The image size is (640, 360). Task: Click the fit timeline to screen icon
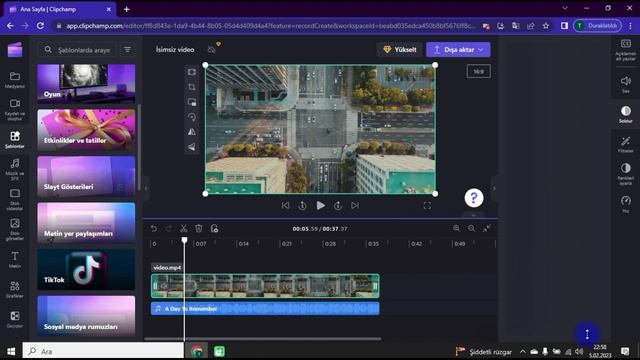pos(487,229)
